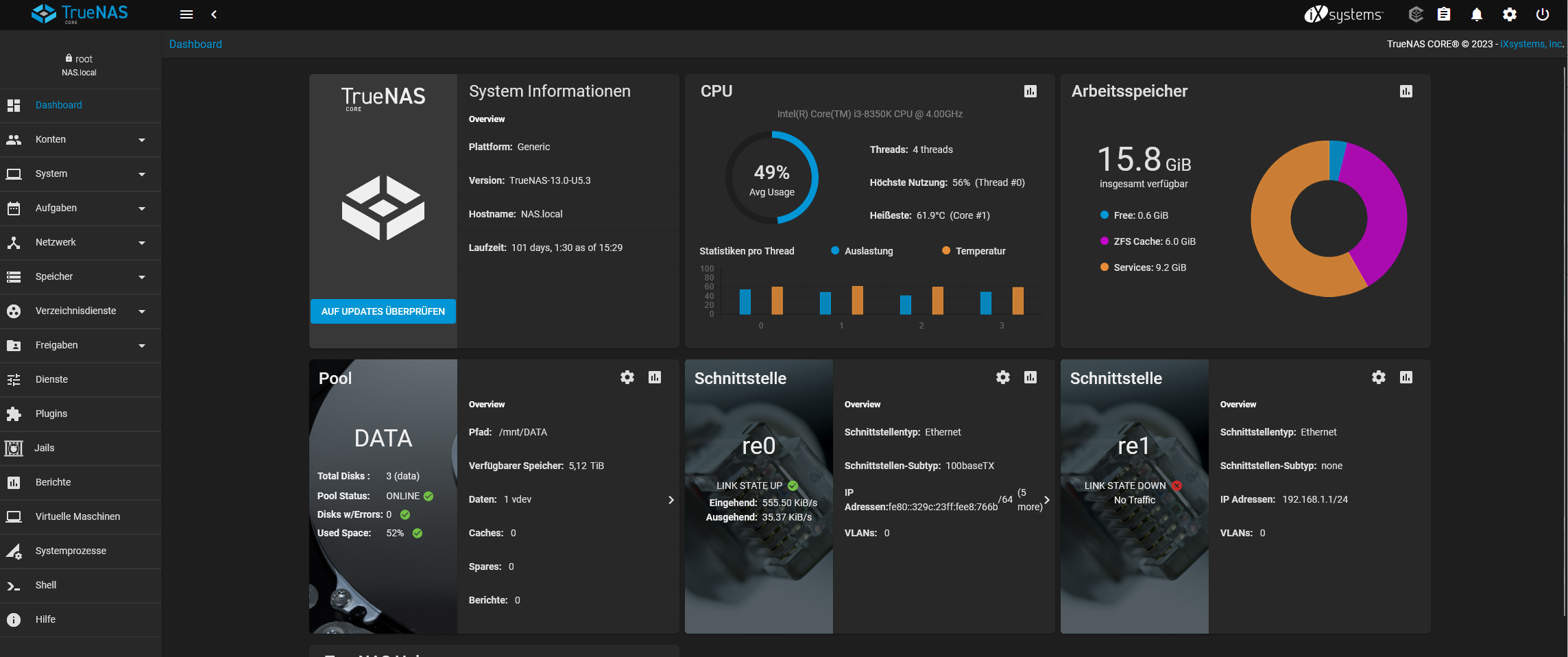Open settings gear on re0 Schnittstelle widget

(1002, 377)
